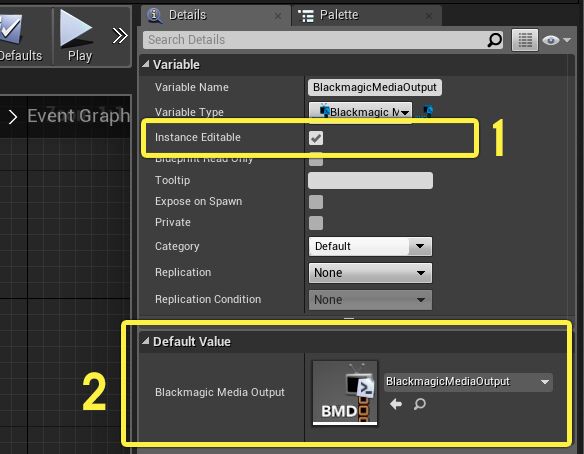
Task: Focus the Search Details field
Action: [x=323, y=40]
